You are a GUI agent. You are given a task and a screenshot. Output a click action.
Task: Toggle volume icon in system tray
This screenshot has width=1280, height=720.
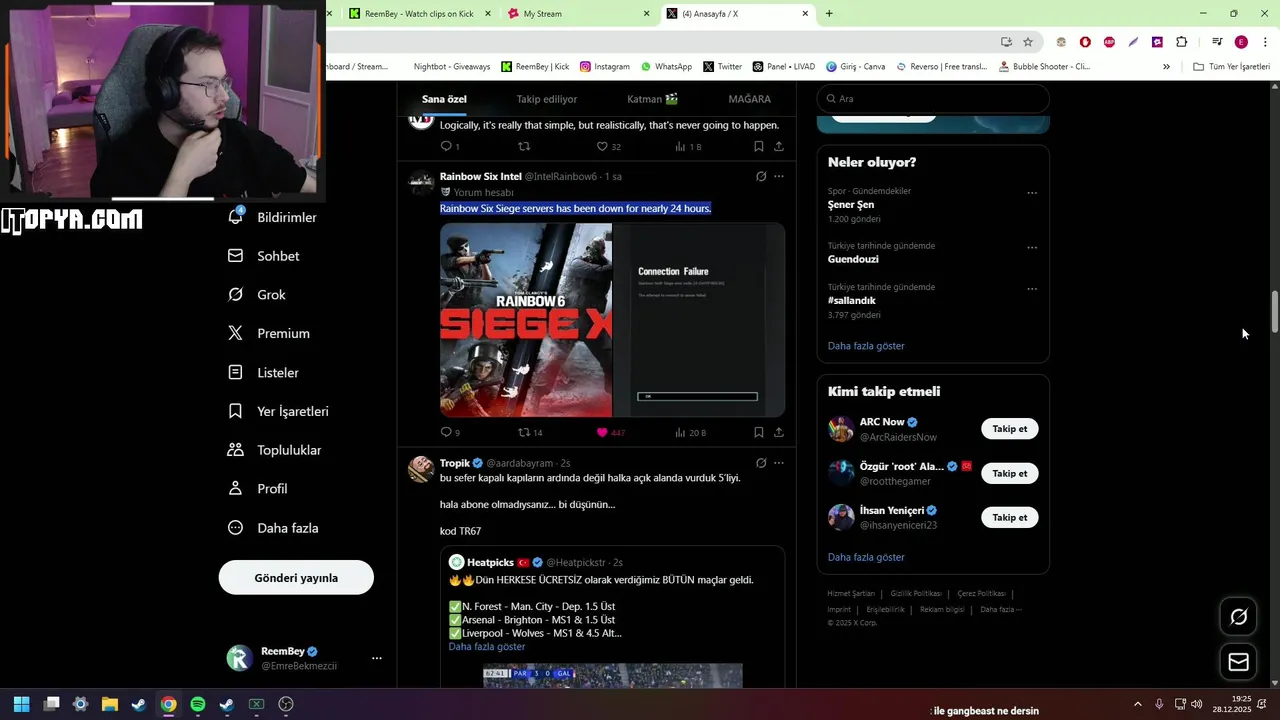1197,704
